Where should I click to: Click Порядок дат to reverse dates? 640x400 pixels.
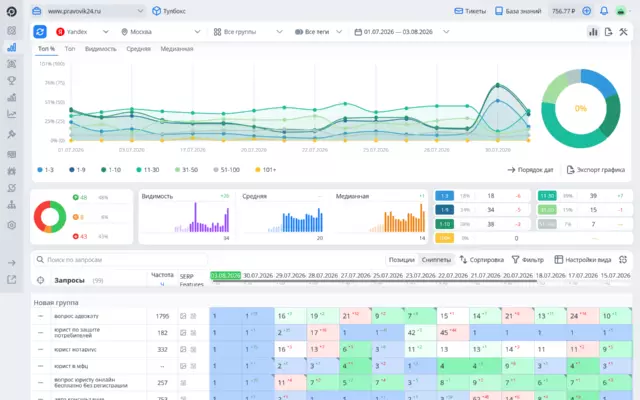pyautogui.click(x=530, y=170)
